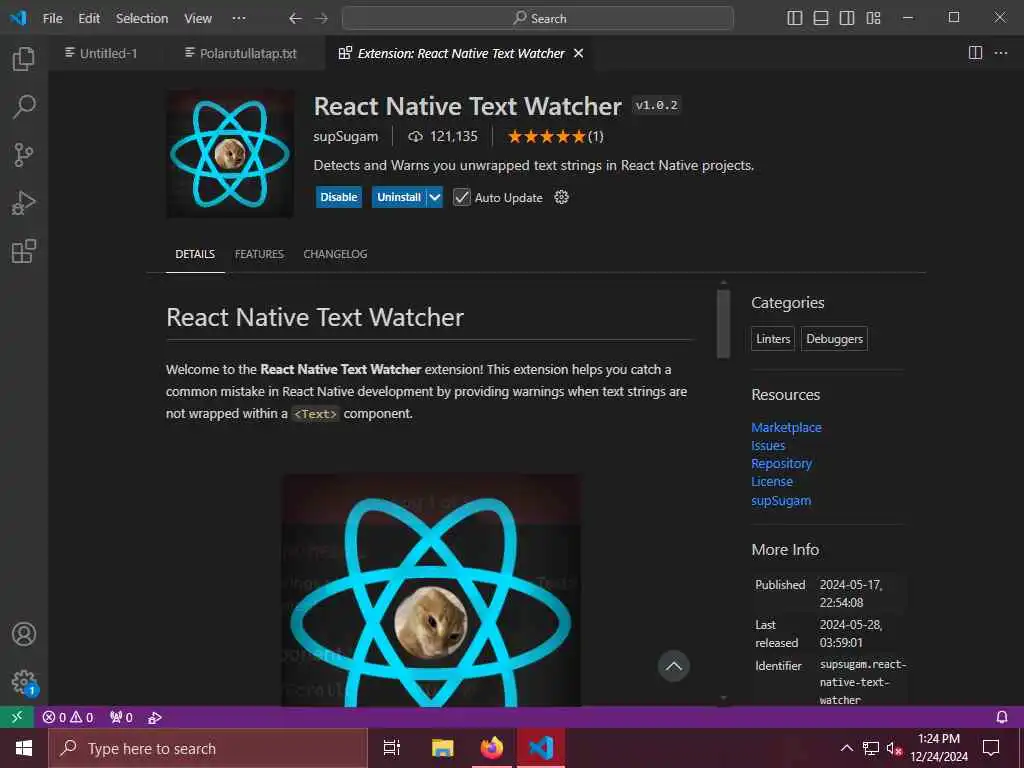Open the License resource link

tap(772, 481)
